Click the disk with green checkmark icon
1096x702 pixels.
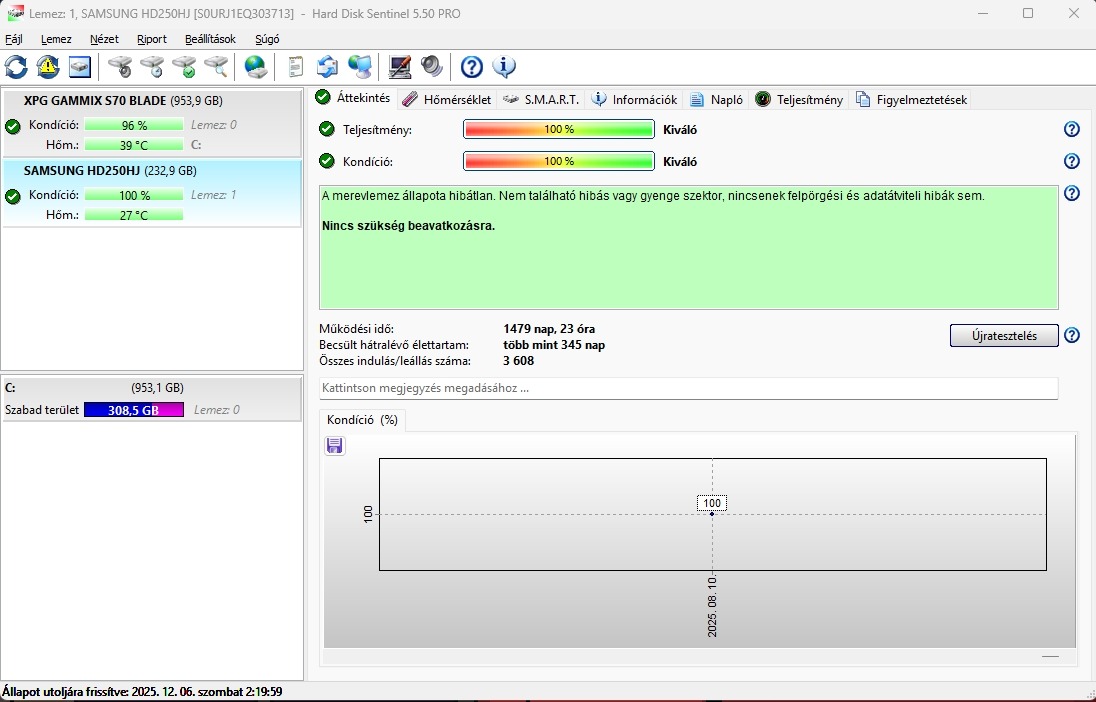coord(185,66)
